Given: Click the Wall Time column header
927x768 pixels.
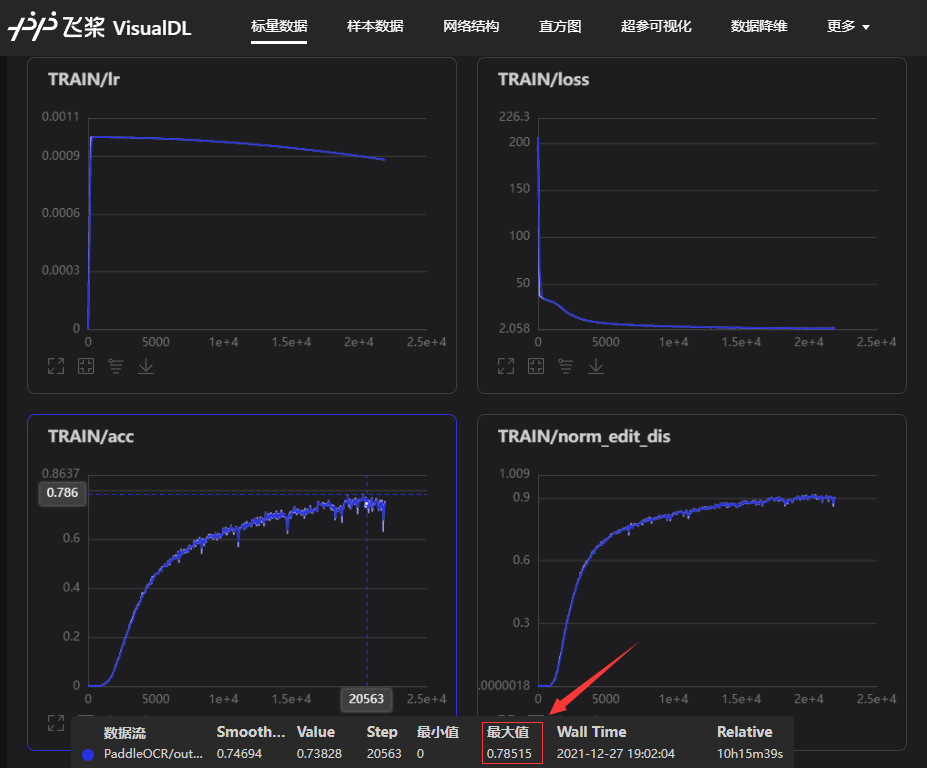Looking at the screenshot, I should (591, 732).
